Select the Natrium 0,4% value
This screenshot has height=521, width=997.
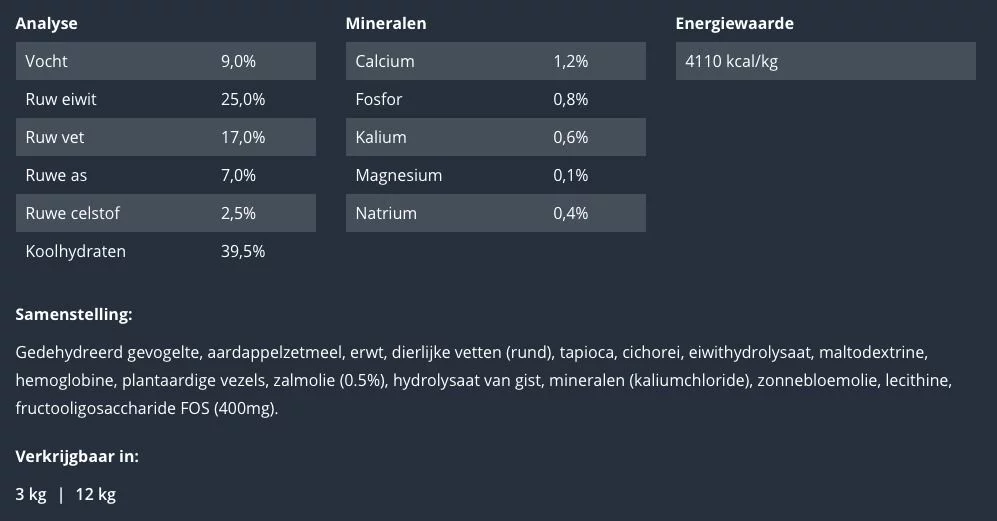[570, 213]
